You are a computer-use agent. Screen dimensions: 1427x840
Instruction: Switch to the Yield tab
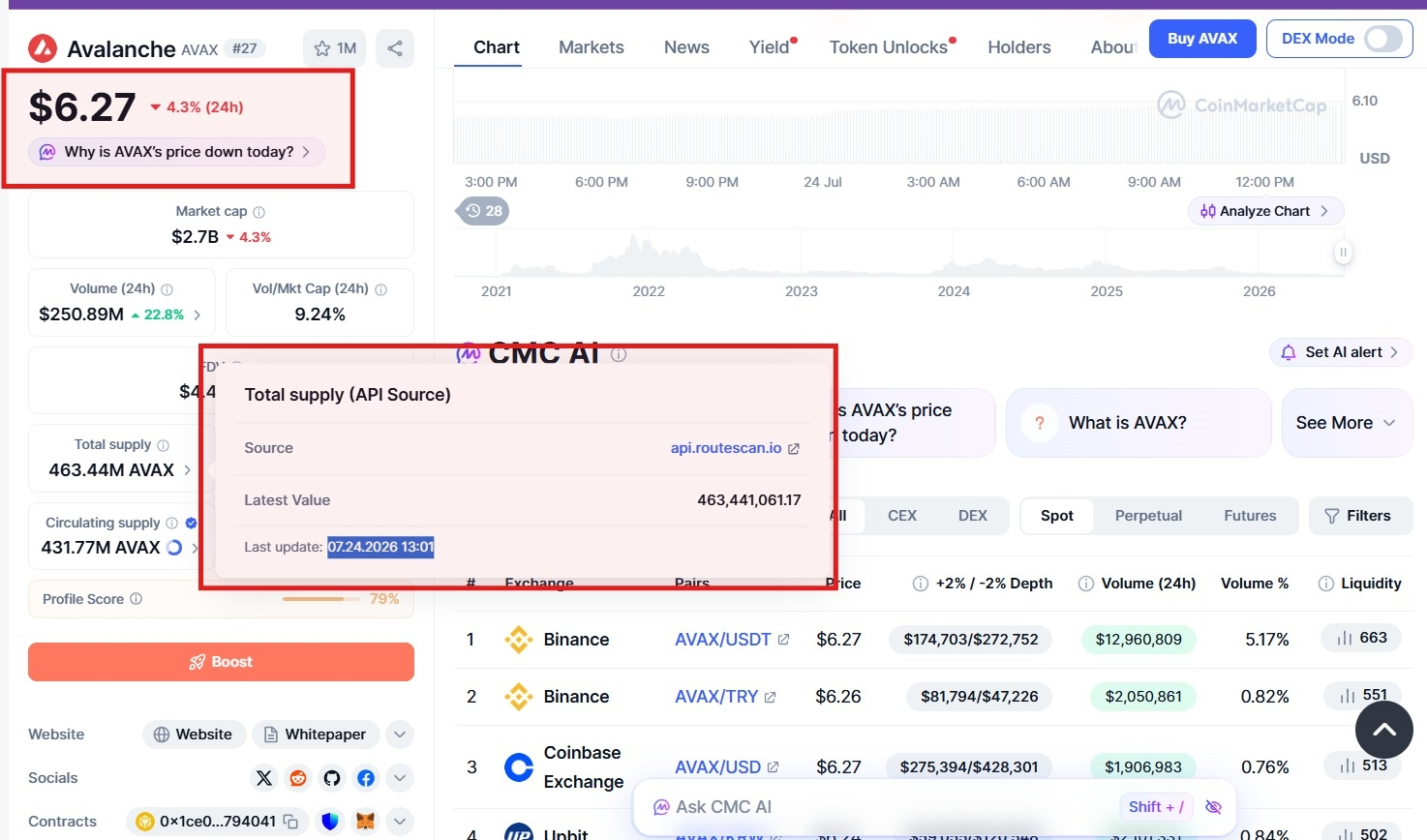[x=772, y=47]
